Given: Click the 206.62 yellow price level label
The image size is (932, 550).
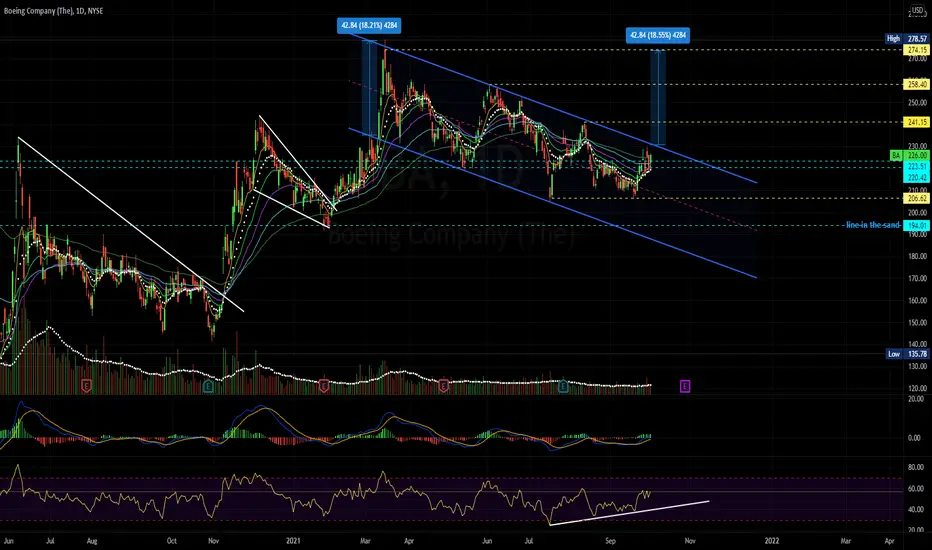Looking at the screenshot, I should (916, 198).
